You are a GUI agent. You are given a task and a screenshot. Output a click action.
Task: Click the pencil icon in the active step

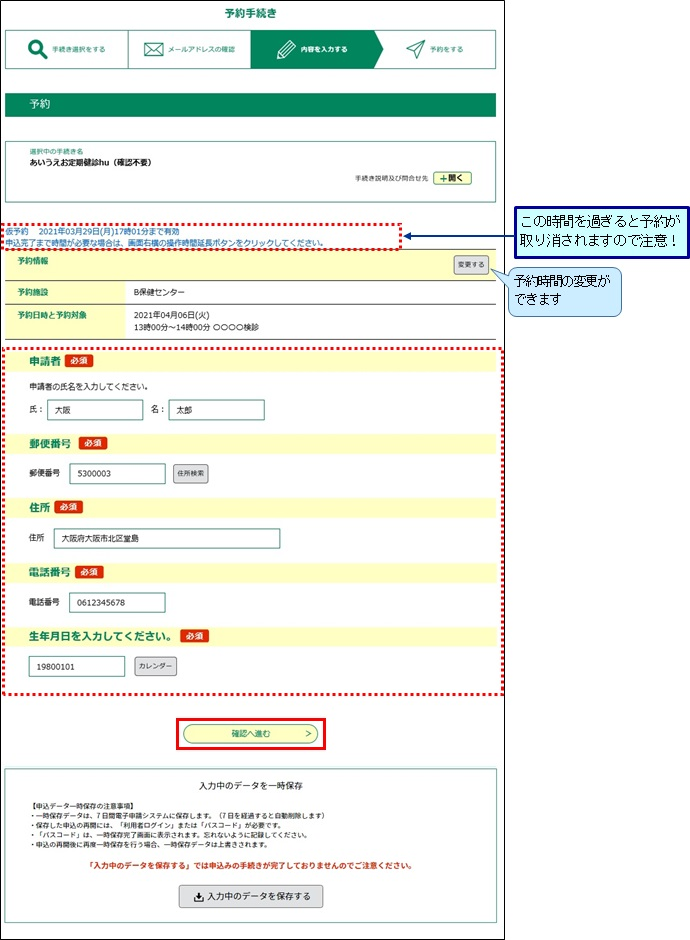[285, 49]
